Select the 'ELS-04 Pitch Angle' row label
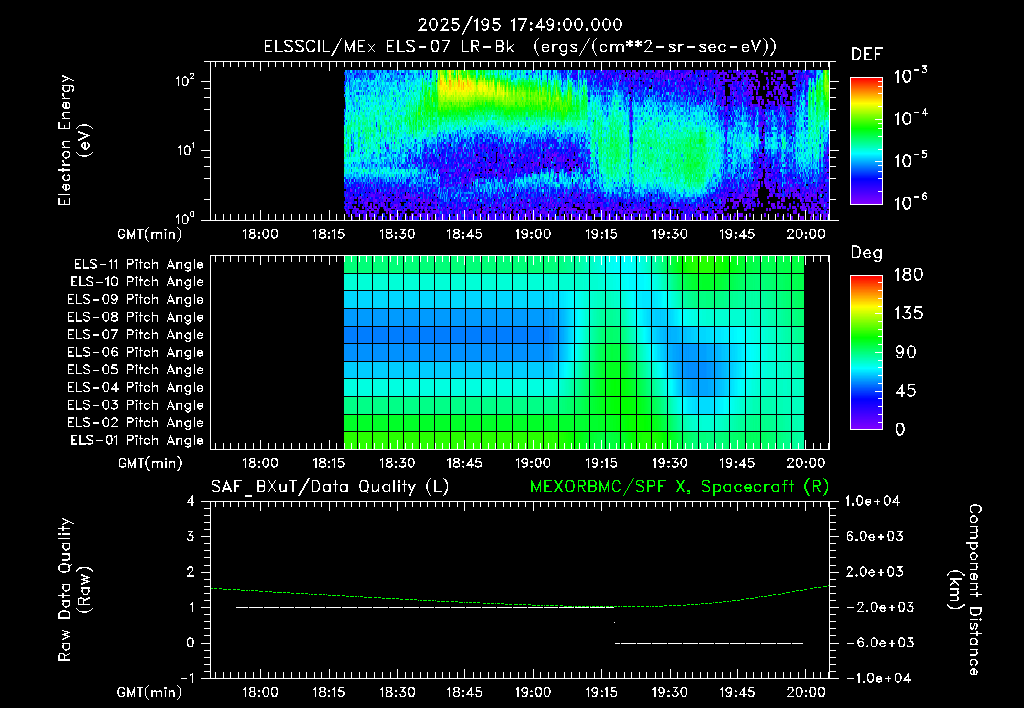This screenshot has height=708, width=1024. click(135, 388)
